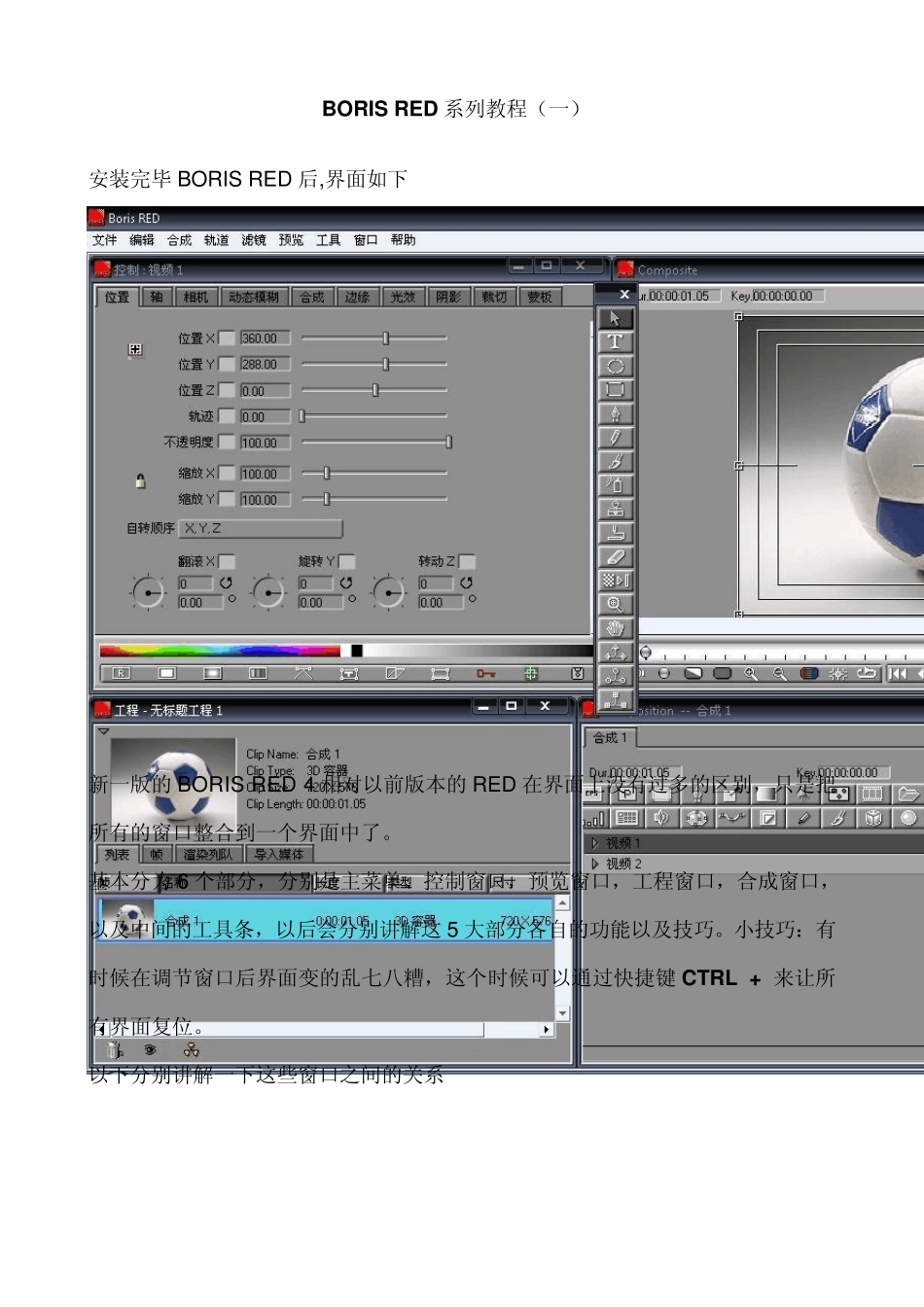This screenshot has width=924, height=1307.
Task: Expand the 视频 2 track
Action: 595,864
